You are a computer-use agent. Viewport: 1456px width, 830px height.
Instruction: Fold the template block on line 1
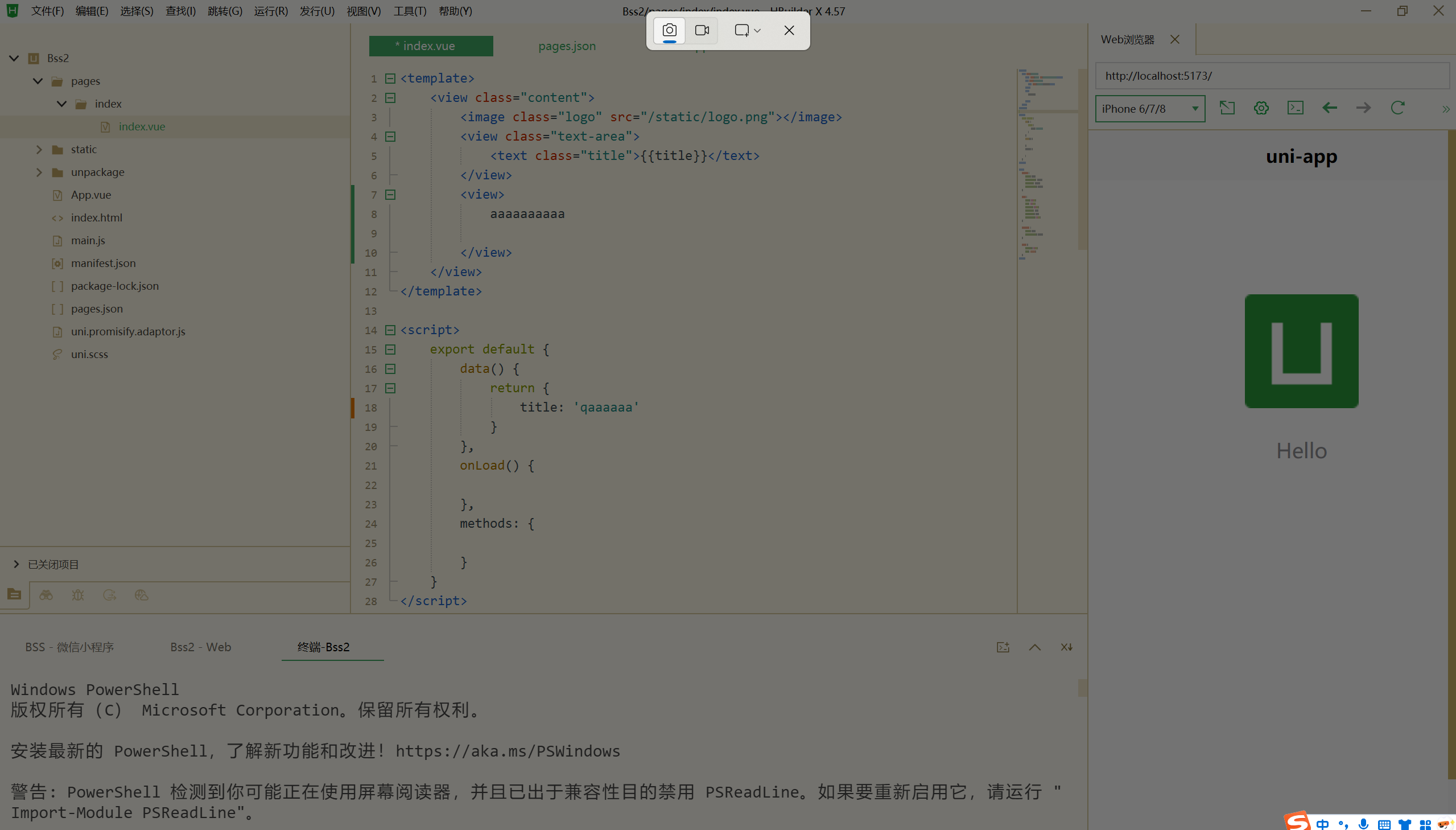(x=390, y=78)
